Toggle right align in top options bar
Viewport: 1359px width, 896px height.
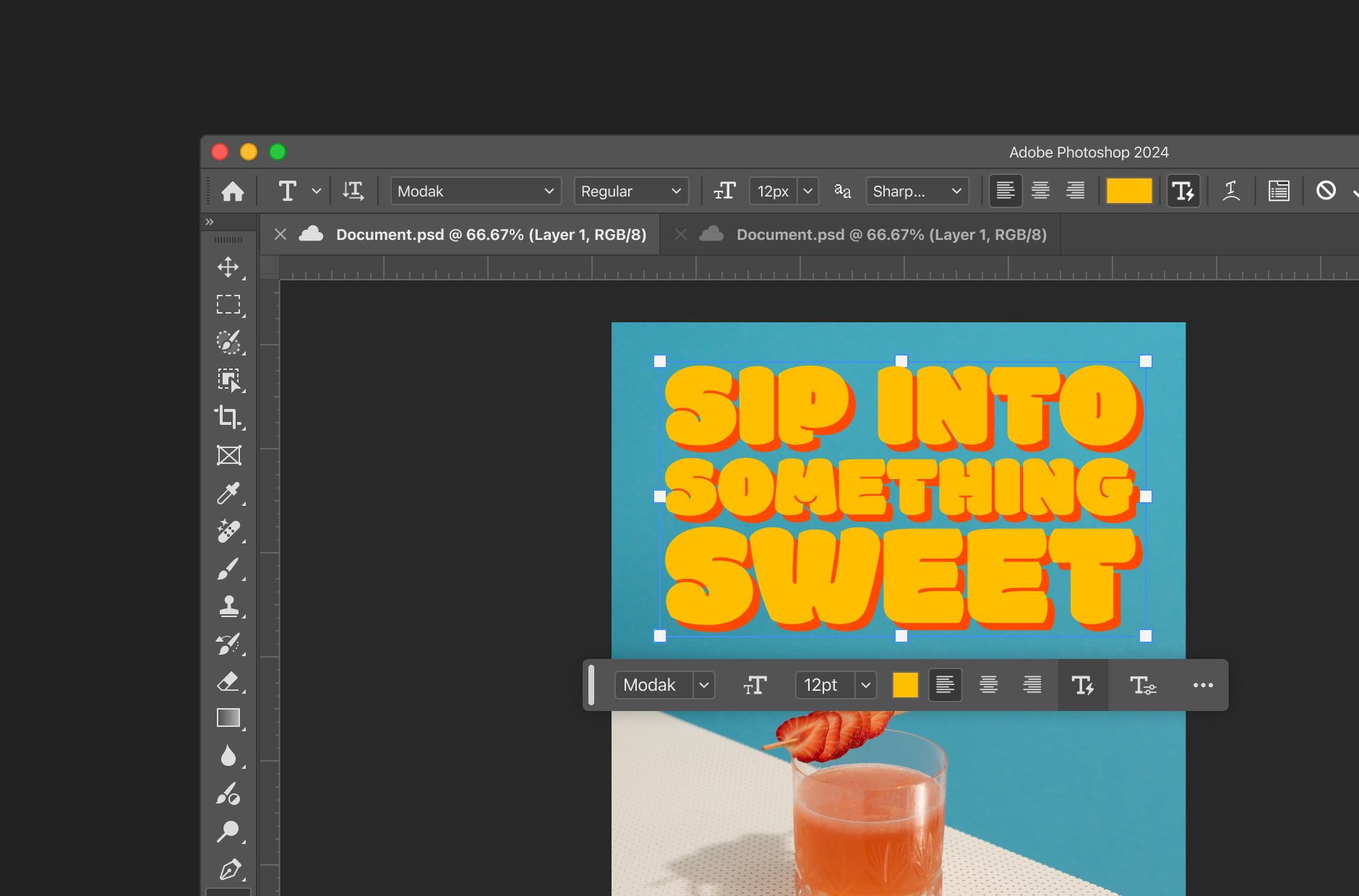[1075, 191]
